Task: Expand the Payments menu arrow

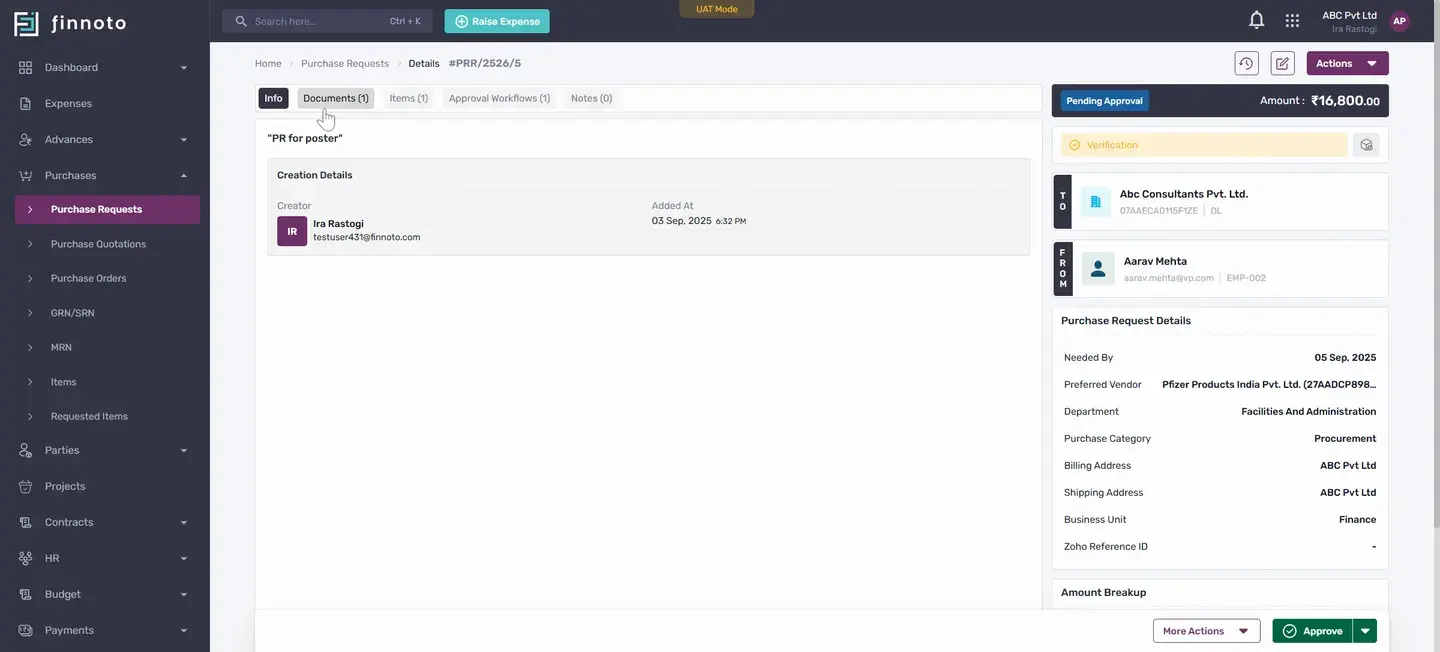Action: [x=183, y=630]
